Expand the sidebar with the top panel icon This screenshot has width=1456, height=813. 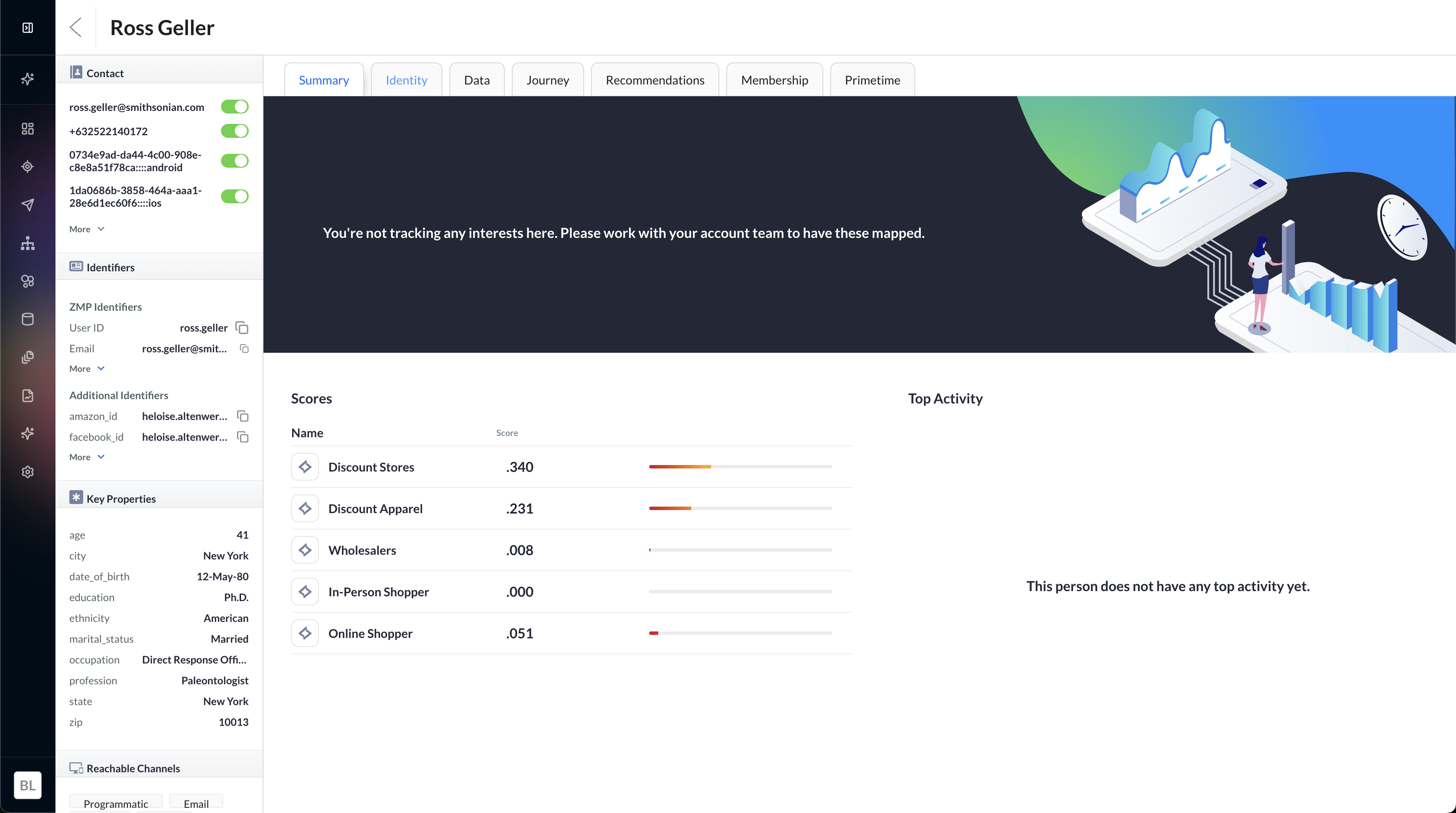(x=27, y=27)
